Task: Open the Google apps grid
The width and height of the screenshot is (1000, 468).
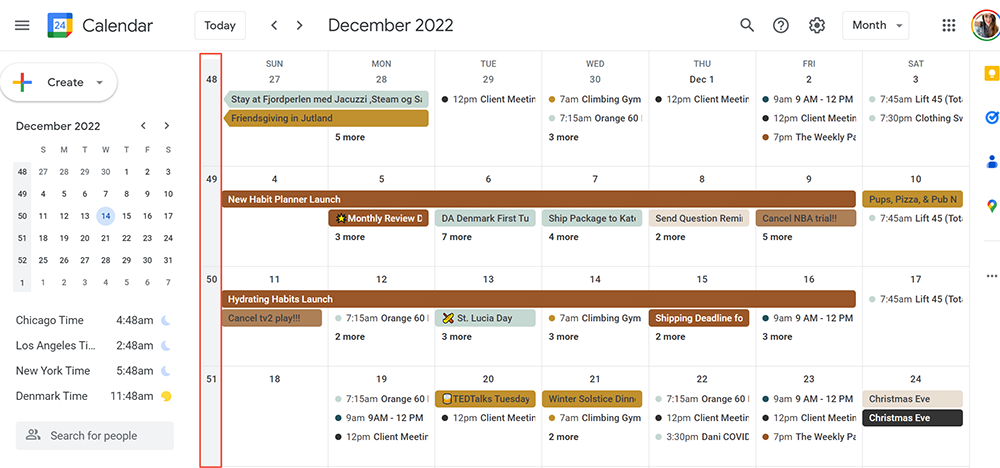Action: click(x=949, y=25)
